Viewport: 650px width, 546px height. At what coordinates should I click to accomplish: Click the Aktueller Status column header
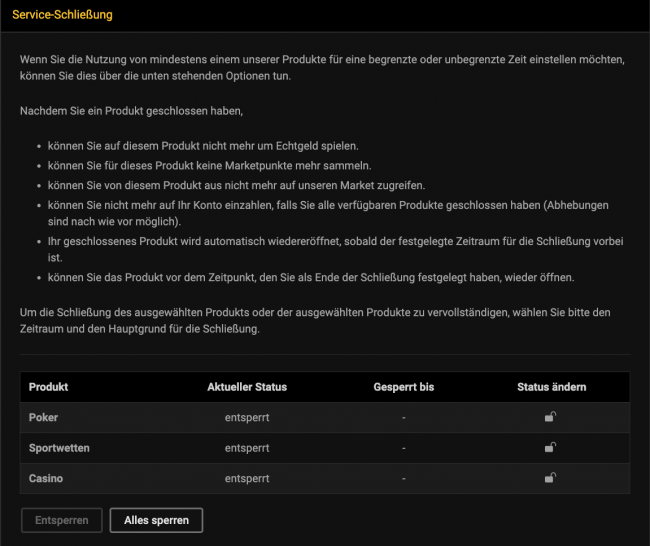pos(247,387)
